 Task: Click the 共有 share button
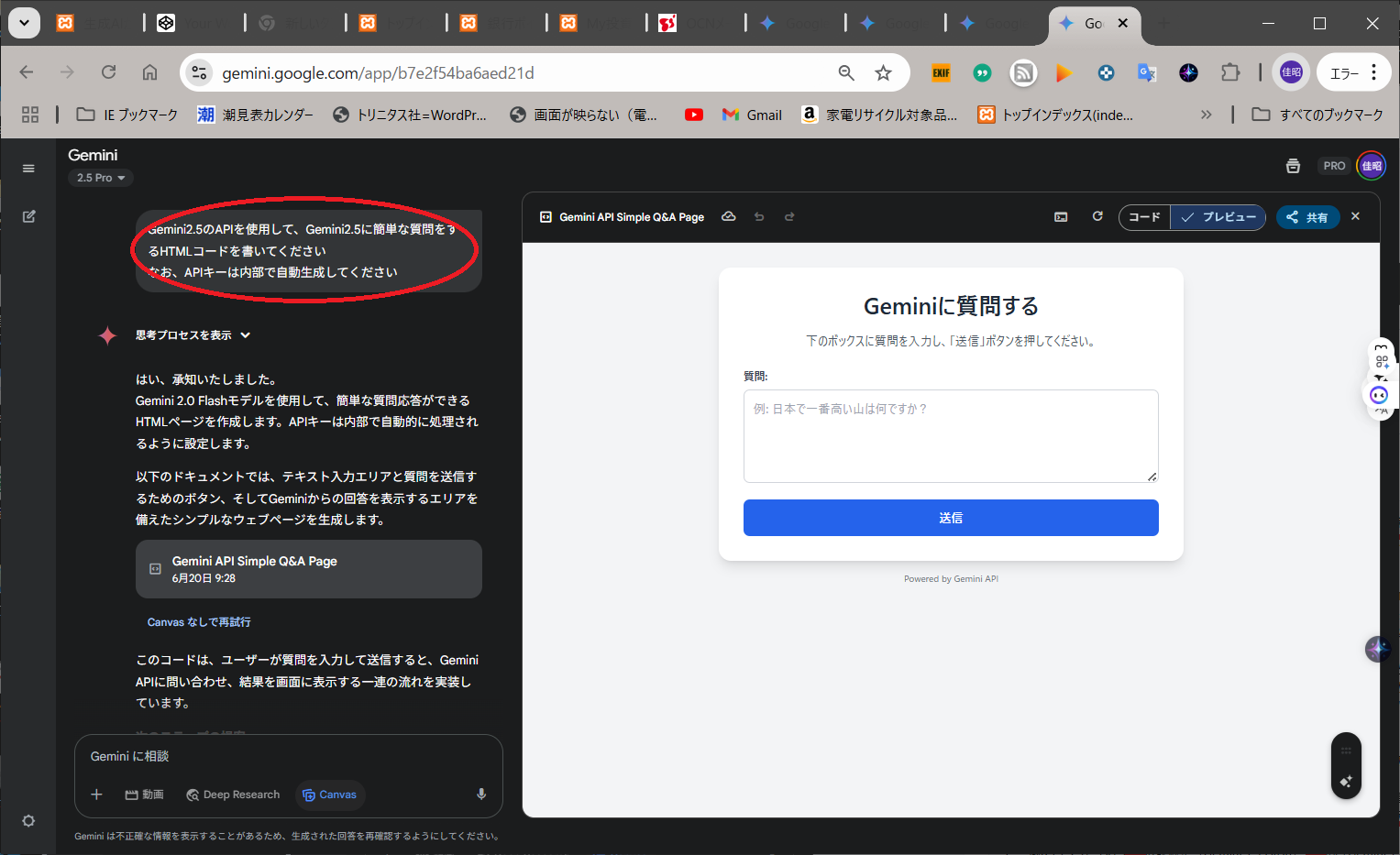[1307, 217]
